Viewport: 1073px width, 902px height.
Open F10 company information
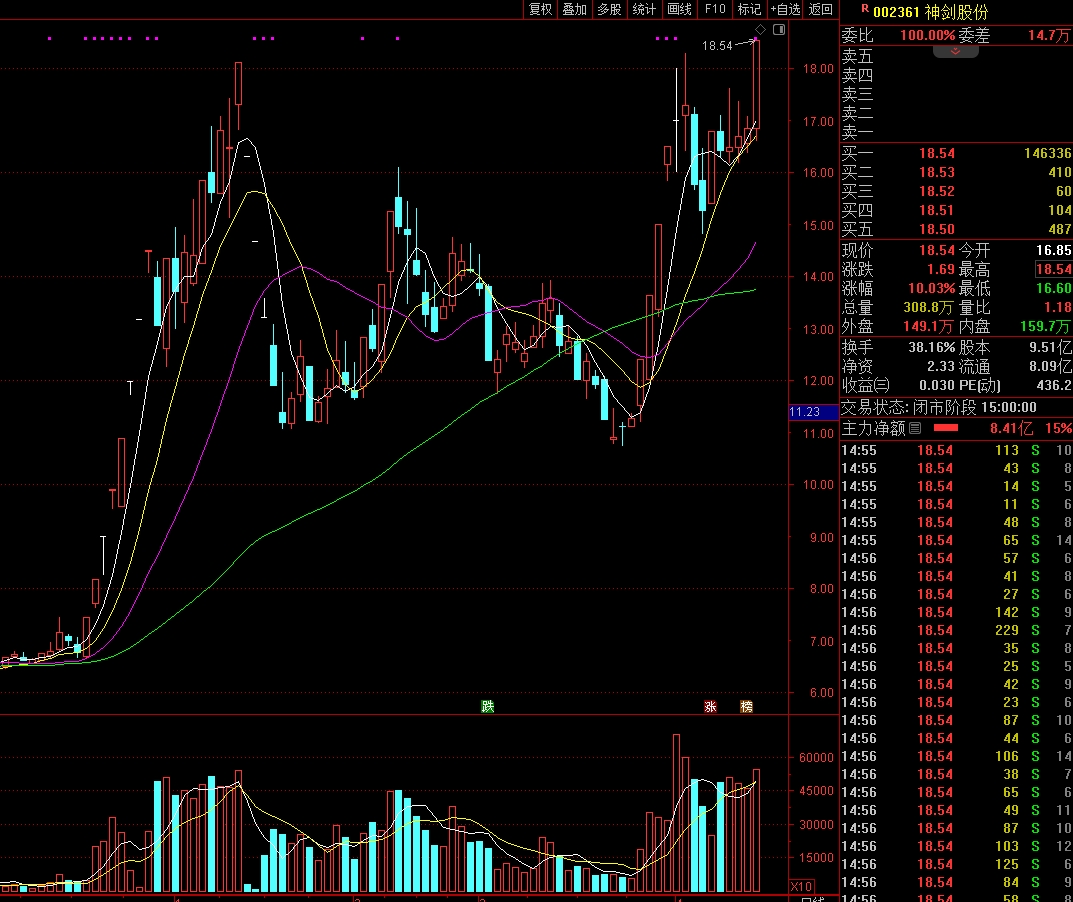click(715, 9)
